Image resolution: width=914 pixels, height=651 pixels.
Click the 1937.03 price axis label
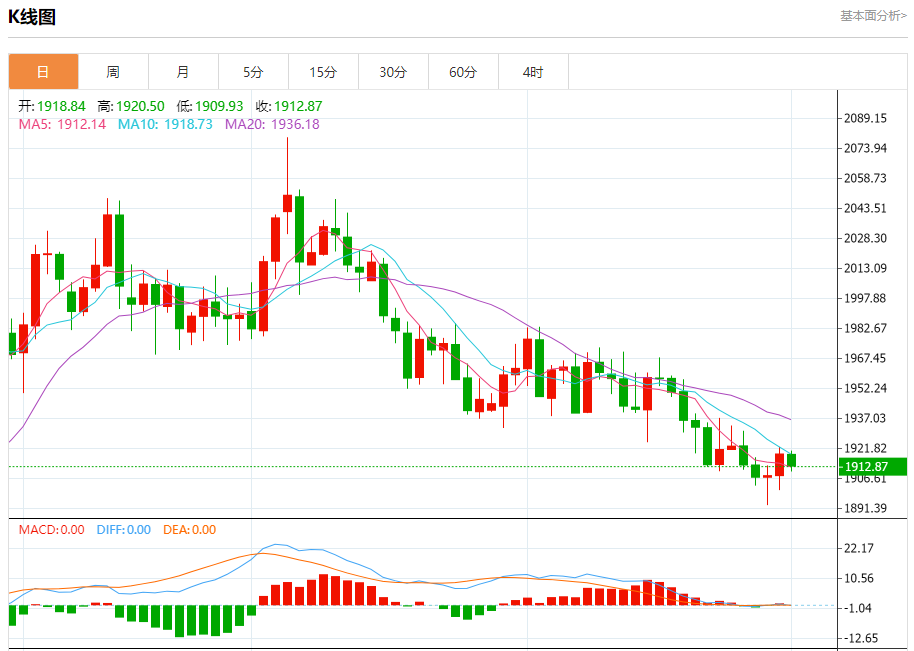[865, 418]
